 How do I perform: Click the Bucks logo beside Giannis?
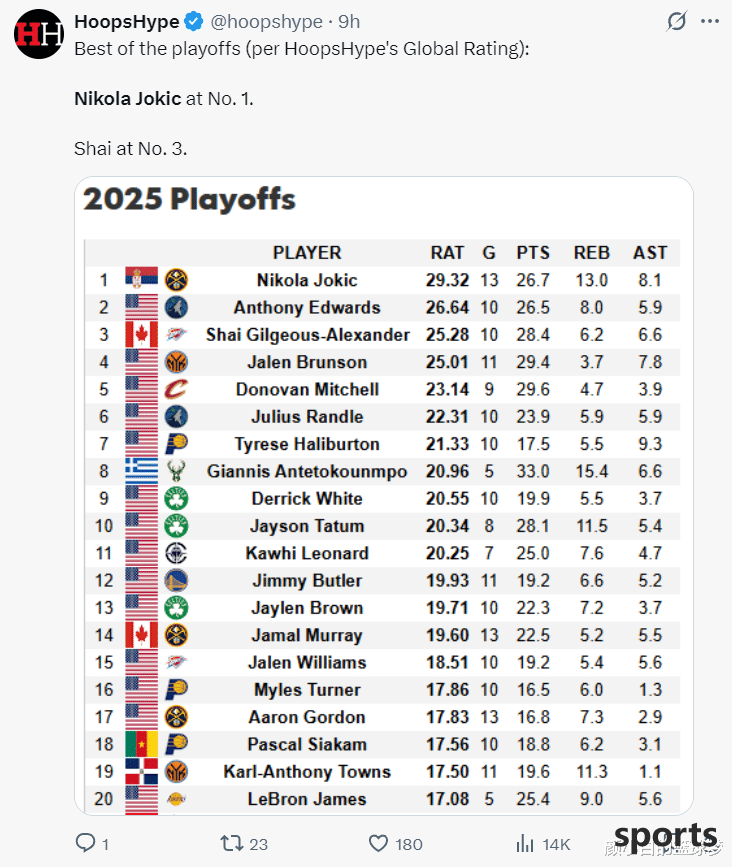176,471
